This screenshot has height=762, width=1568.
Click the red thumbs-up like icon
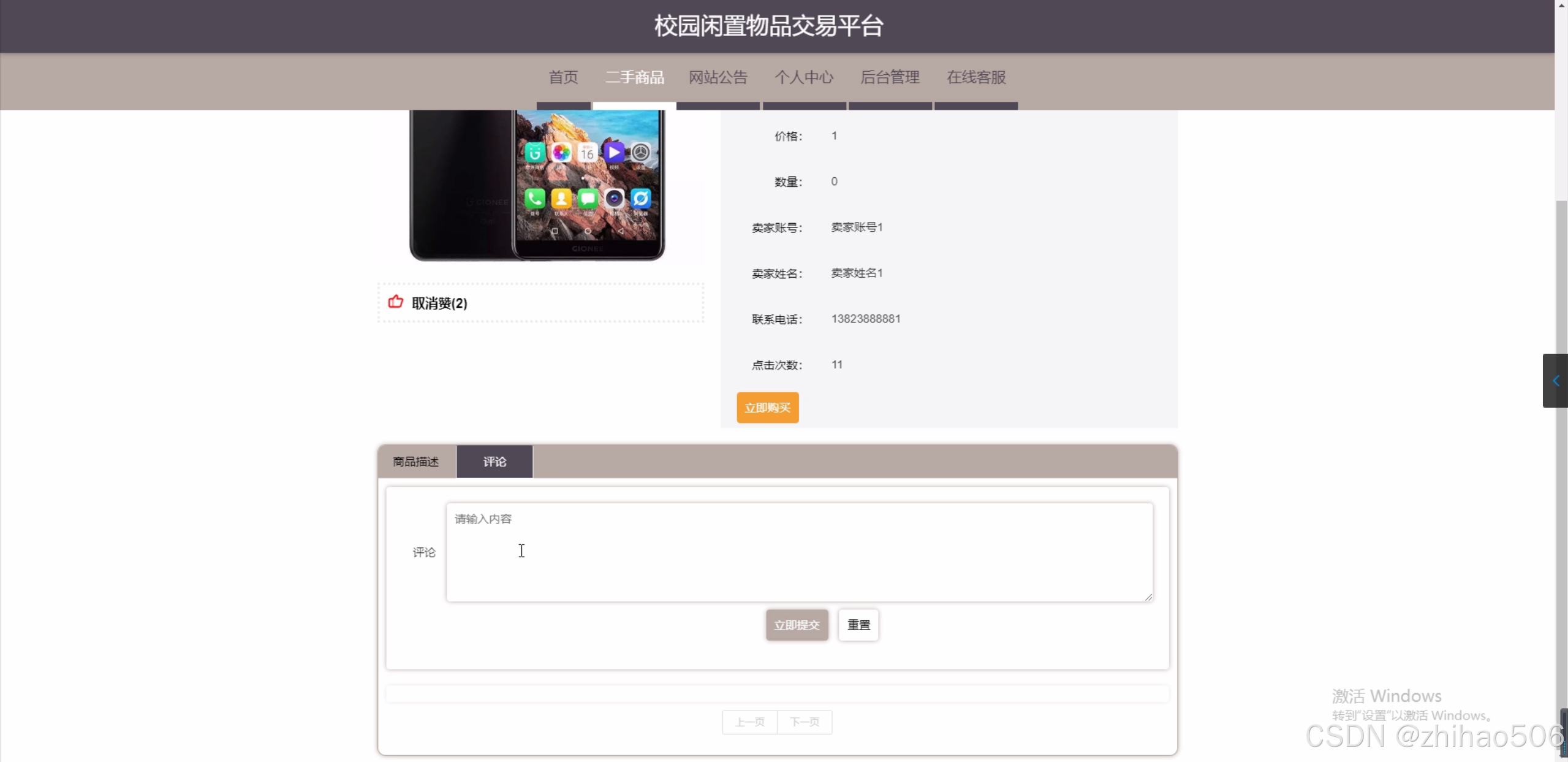coord(396,302)
